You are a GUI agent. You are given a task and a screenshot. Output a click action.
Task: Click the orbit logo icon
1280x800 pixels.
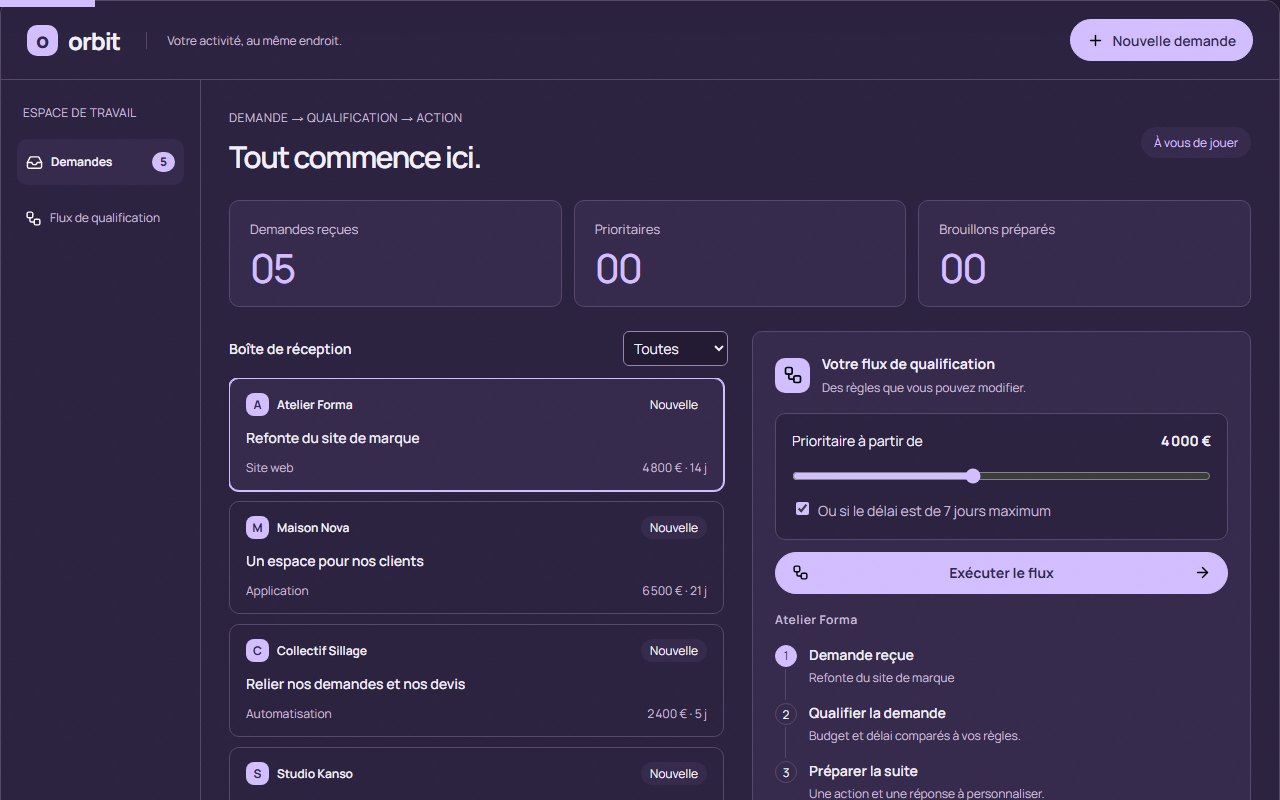click(42, 40)
